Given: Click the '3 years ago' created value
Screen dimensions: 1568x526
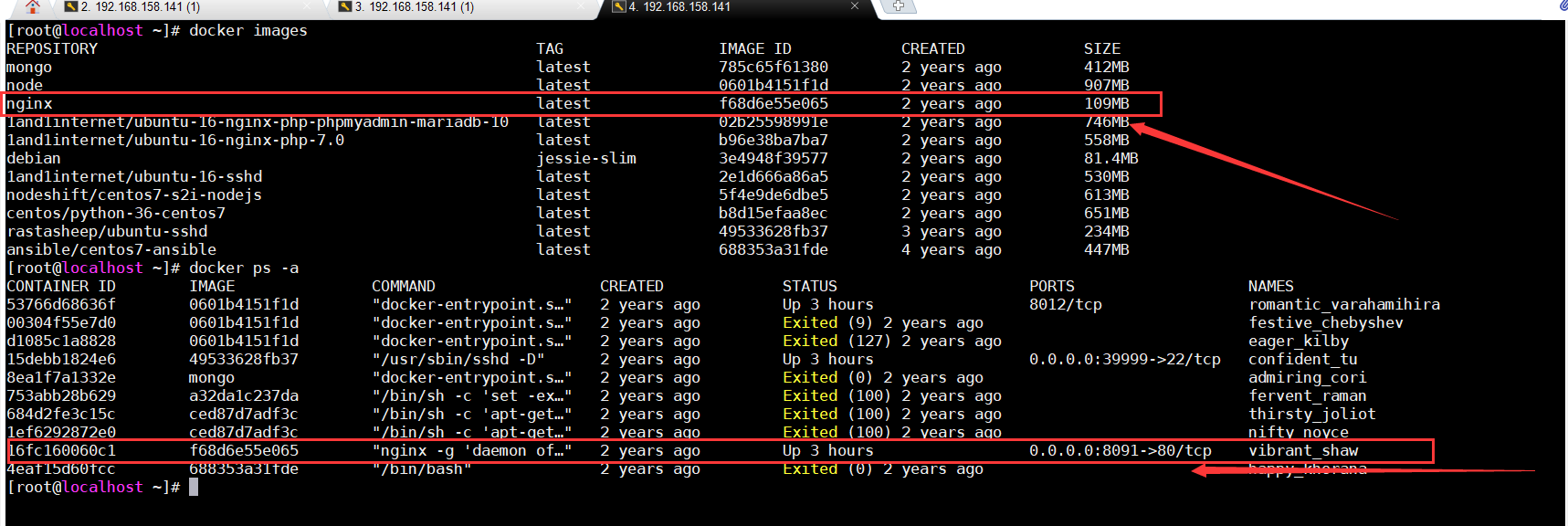Looking at the screenshot, I should point(952,232).
